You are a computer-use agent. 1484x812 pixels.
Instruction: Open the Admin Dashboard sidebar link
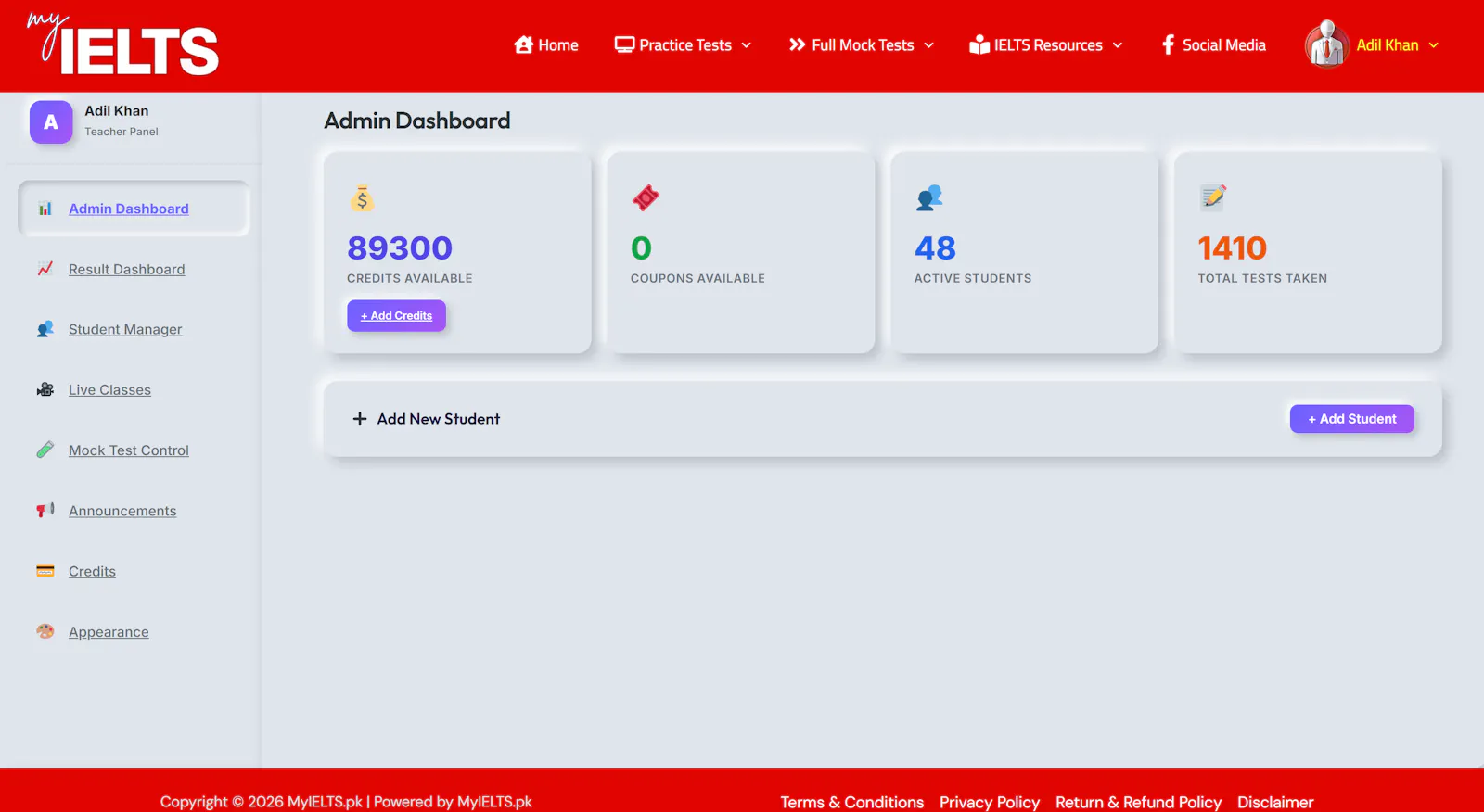[129, 209]
